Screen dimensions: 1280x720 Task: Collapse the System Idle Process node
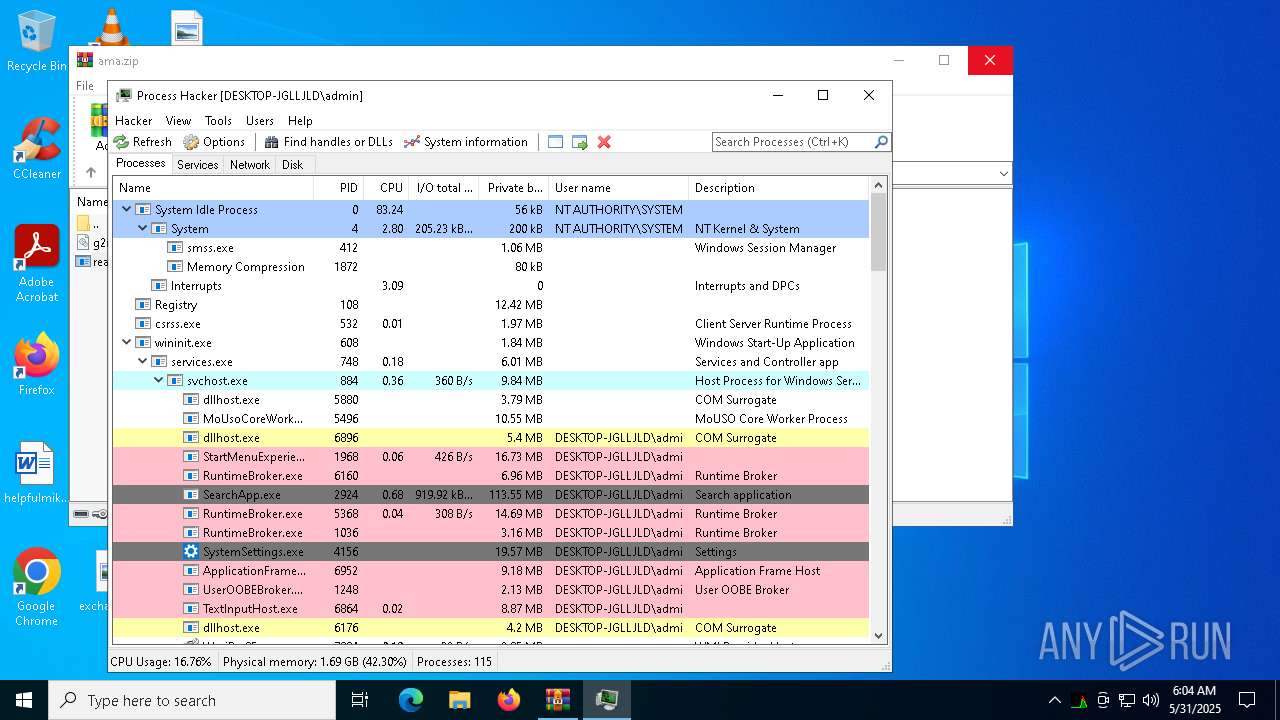pyautogui.click(x=127, y=210)
